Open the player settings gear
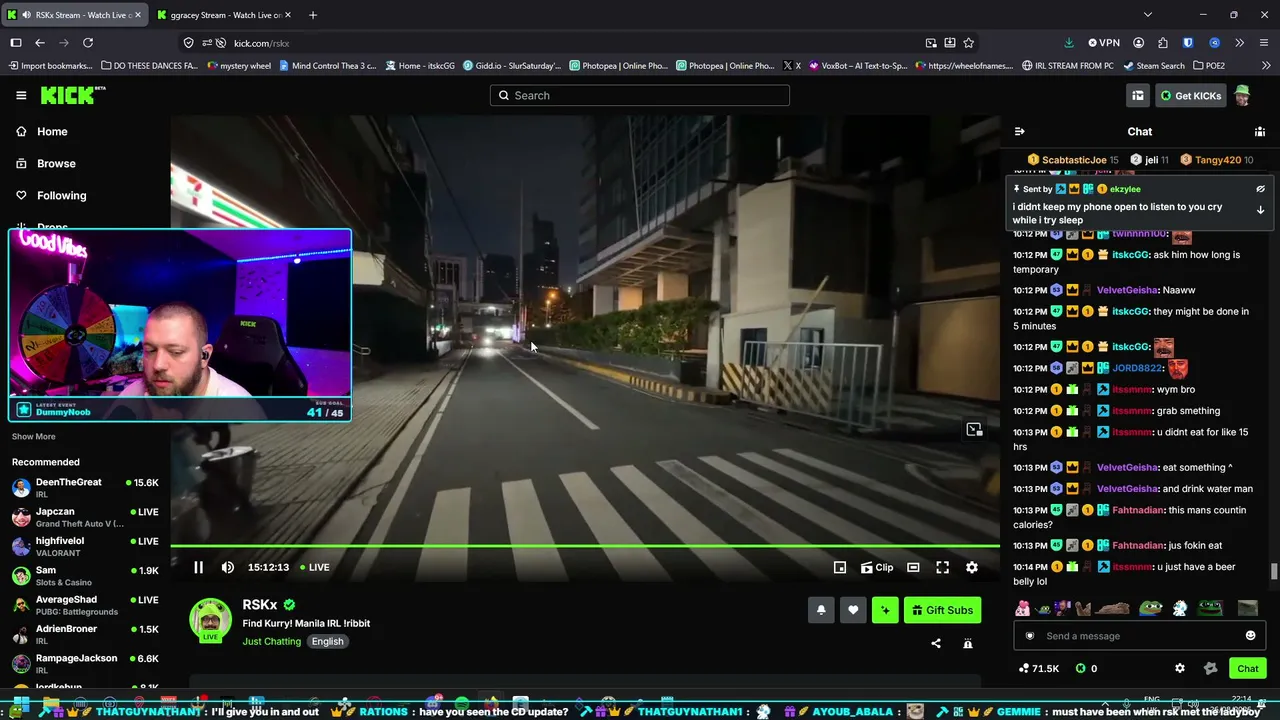The height and width of the screenshot is (720, 1280). pyautogui.click(x=972, y=567)
